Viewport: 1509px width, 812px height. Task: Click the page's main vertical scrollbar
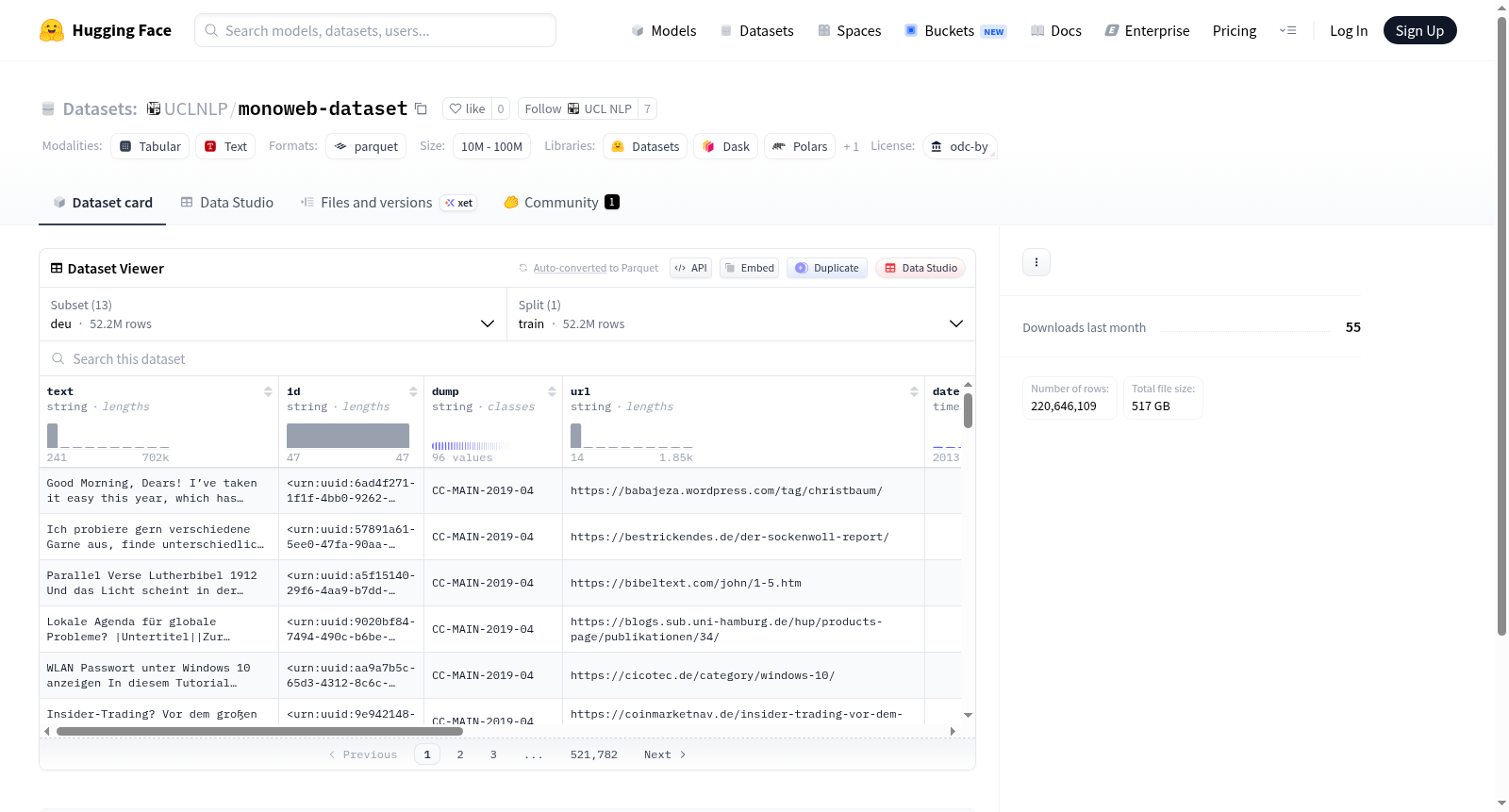point(1501,325)
